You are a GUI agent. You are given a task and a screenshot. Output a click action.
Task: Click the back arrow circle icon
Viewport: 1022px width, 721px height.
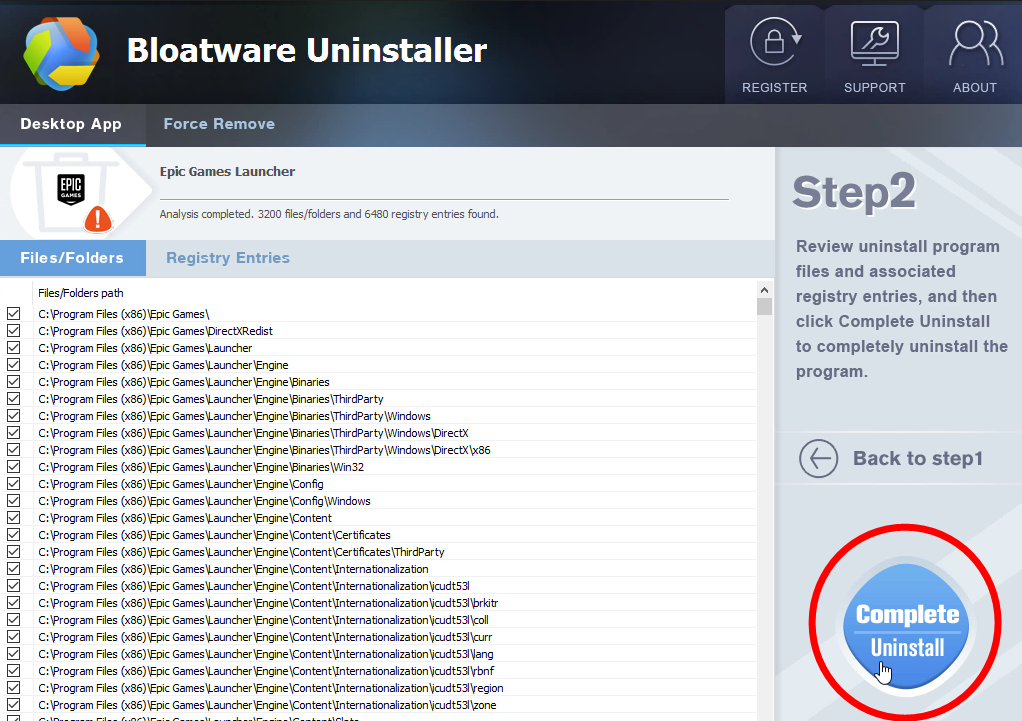819,458
